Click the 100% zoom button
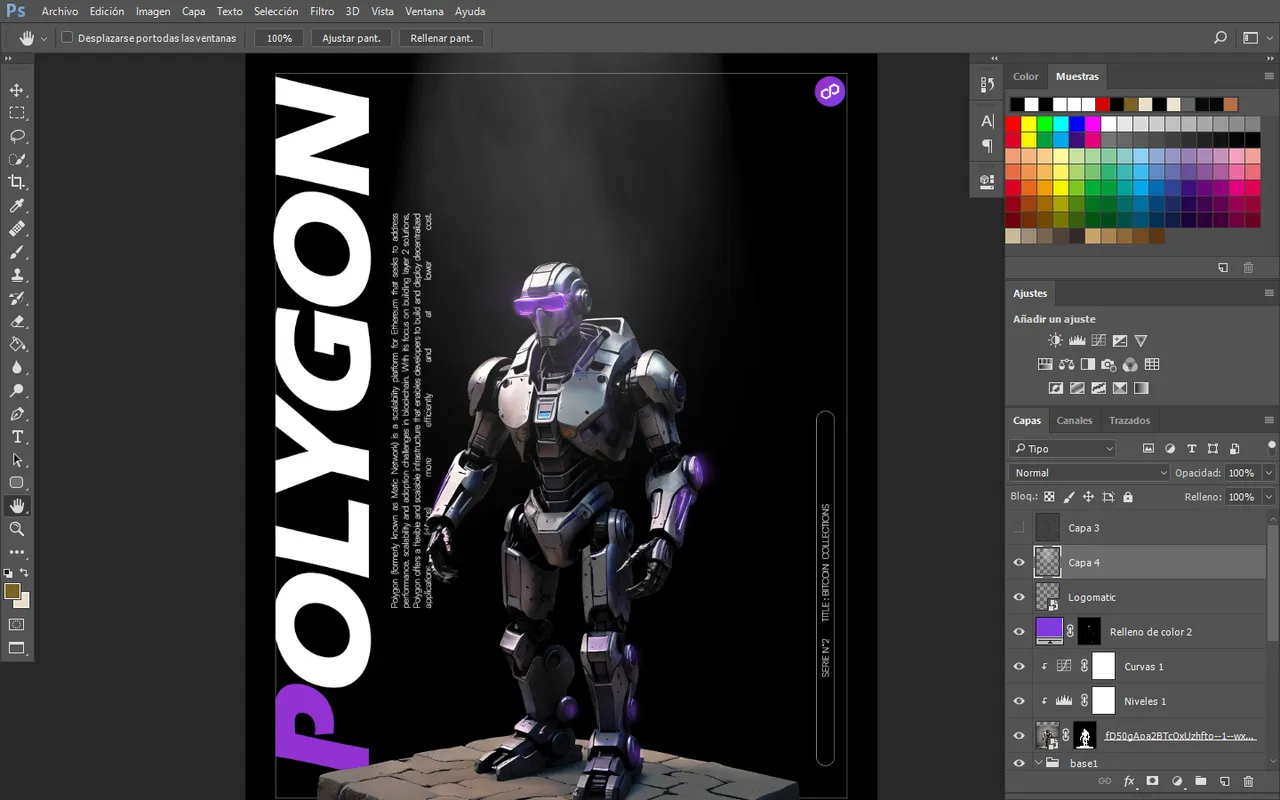 point(280,38)
